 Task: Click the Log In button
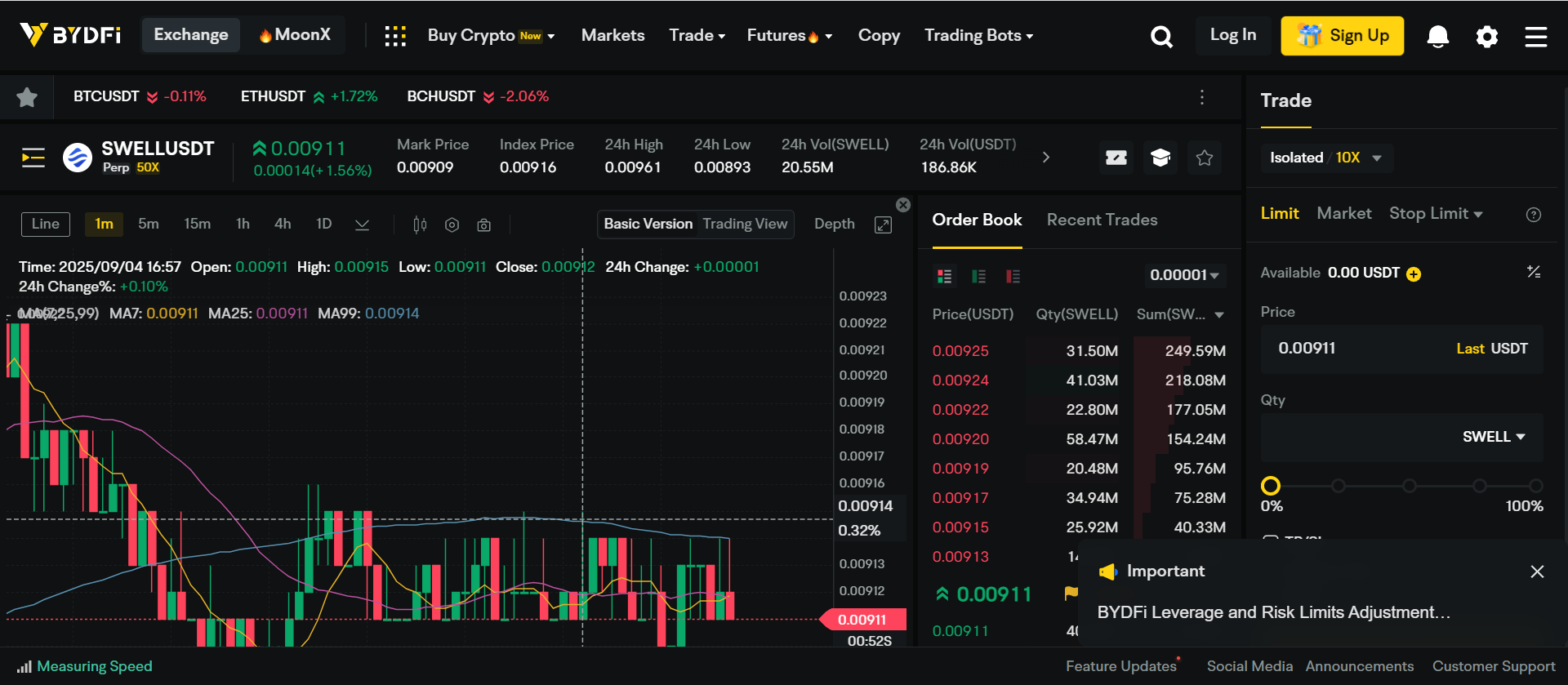click(x=1232, y=35)
